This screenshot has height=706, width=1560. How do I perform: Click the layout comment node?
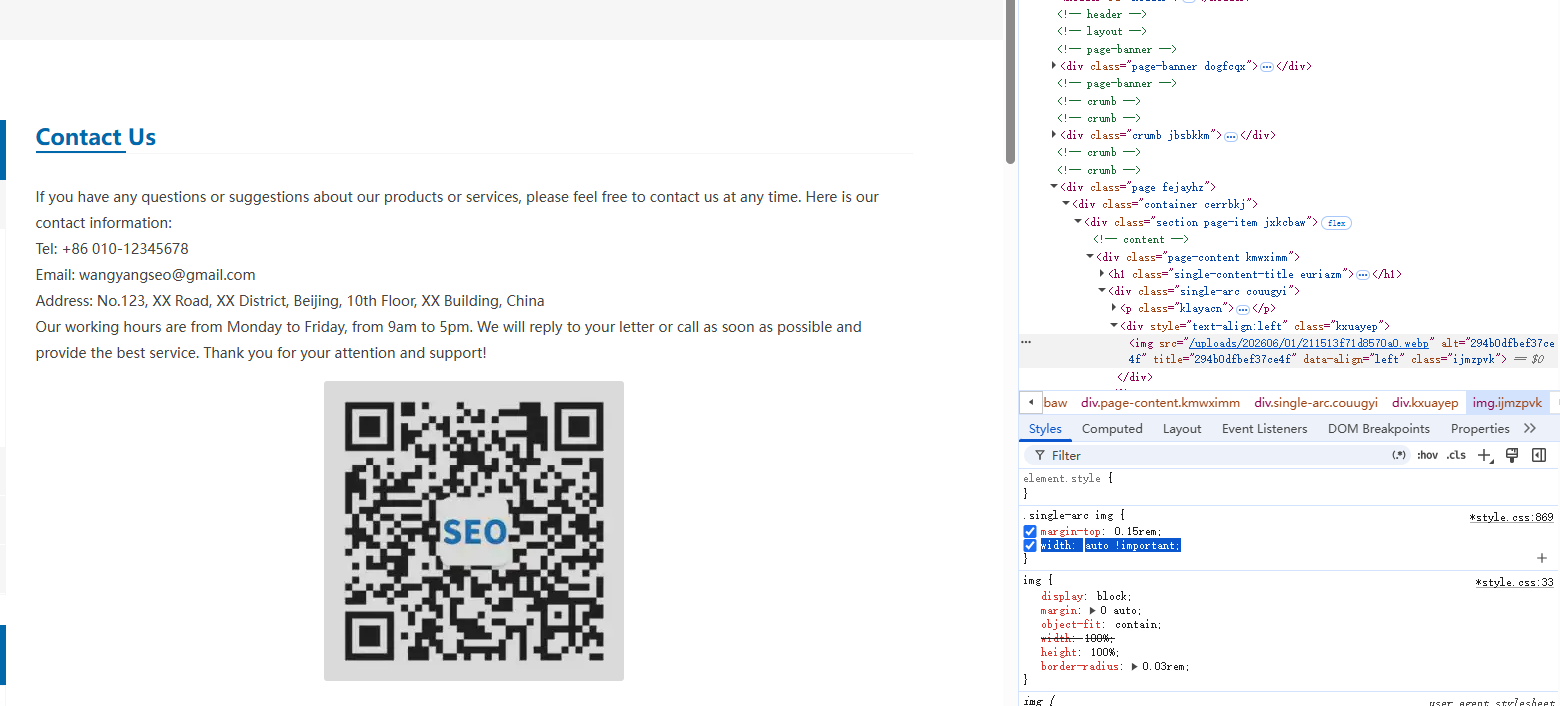1102,31
